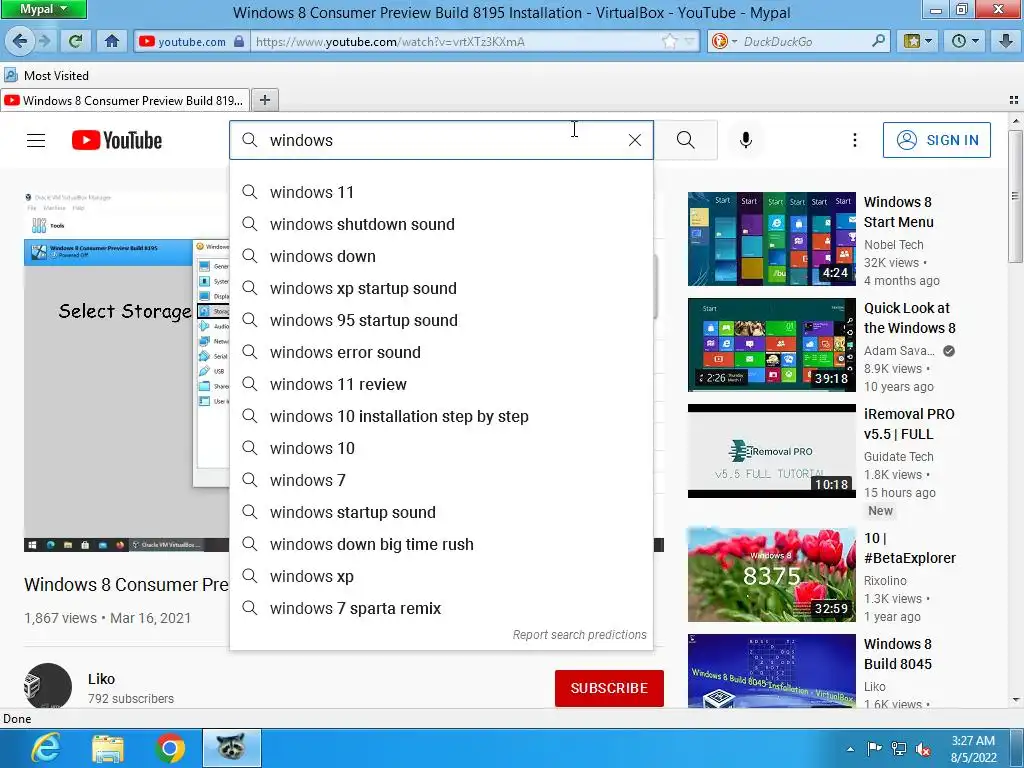Open the Windows 8 Build 8045 thumbnail
Screen dimensions: 1024x768
point(771,671)
